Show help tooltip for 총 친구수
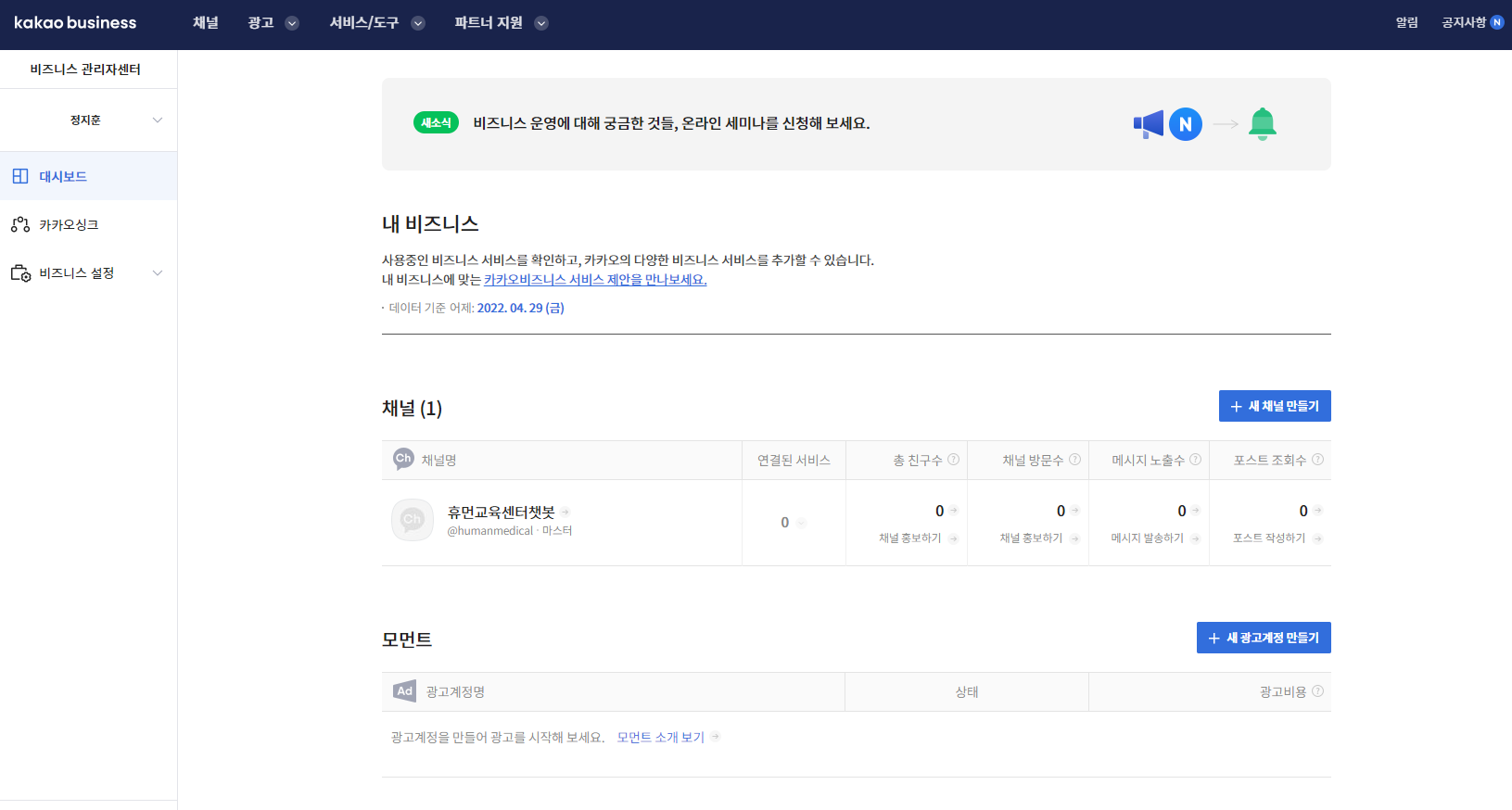 [x=953, y=459]
